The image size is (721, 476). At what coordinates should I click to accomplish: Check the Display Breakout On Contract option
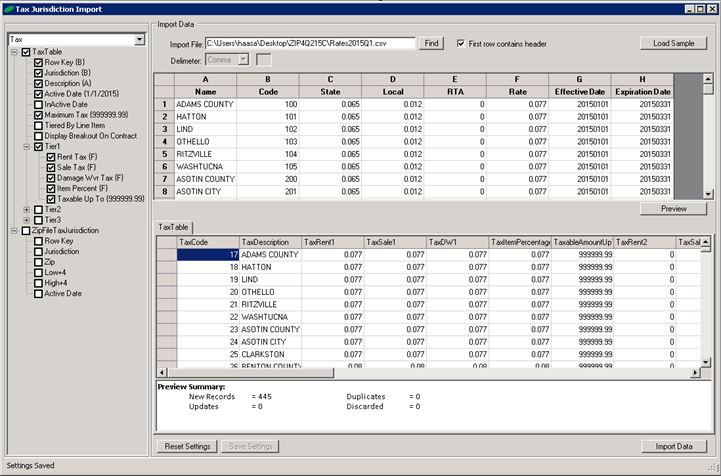(39, 135)
